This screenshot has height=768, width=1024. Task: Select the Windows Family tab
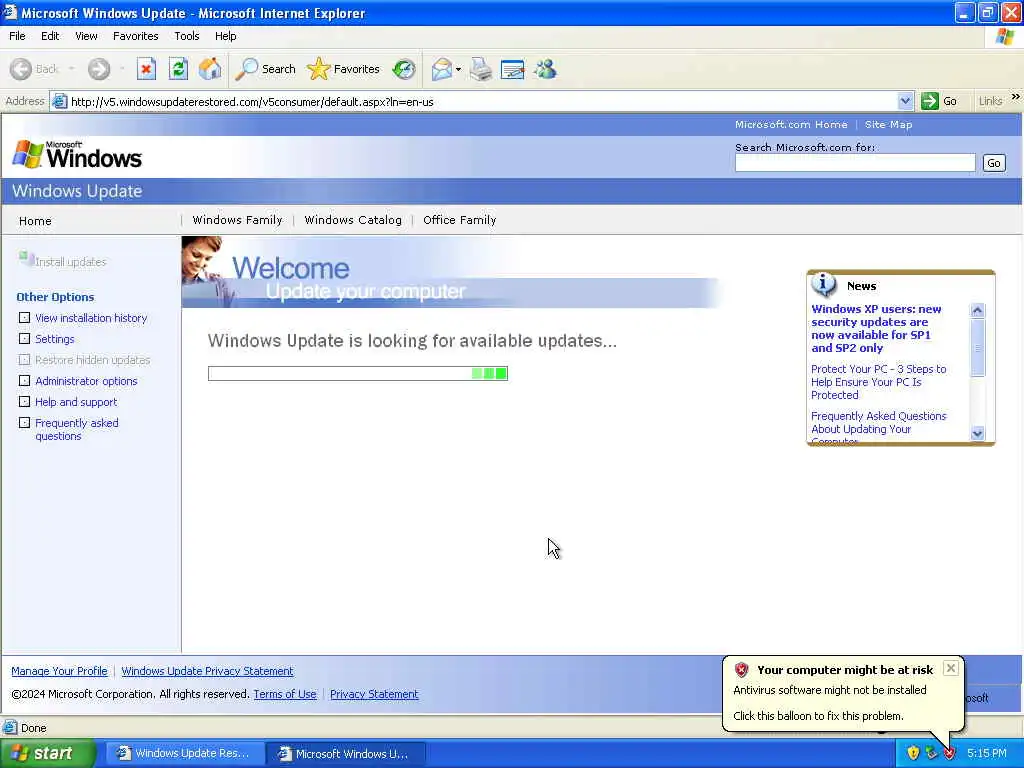(237, 220)
